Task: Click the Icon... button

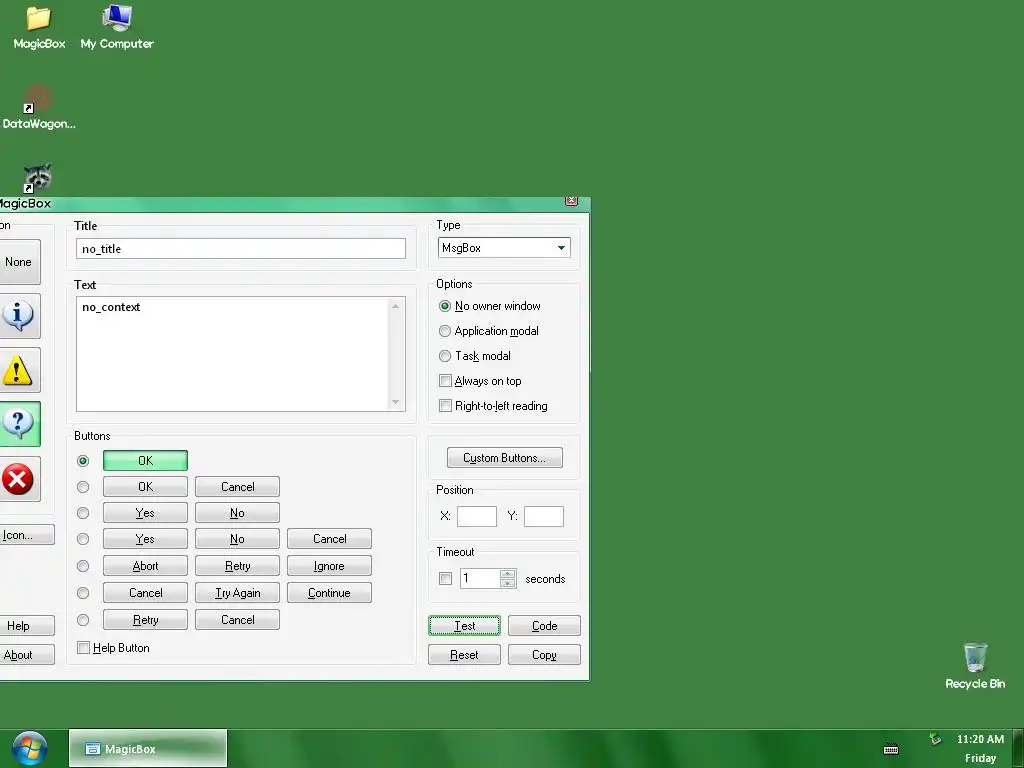Action: 26,535
